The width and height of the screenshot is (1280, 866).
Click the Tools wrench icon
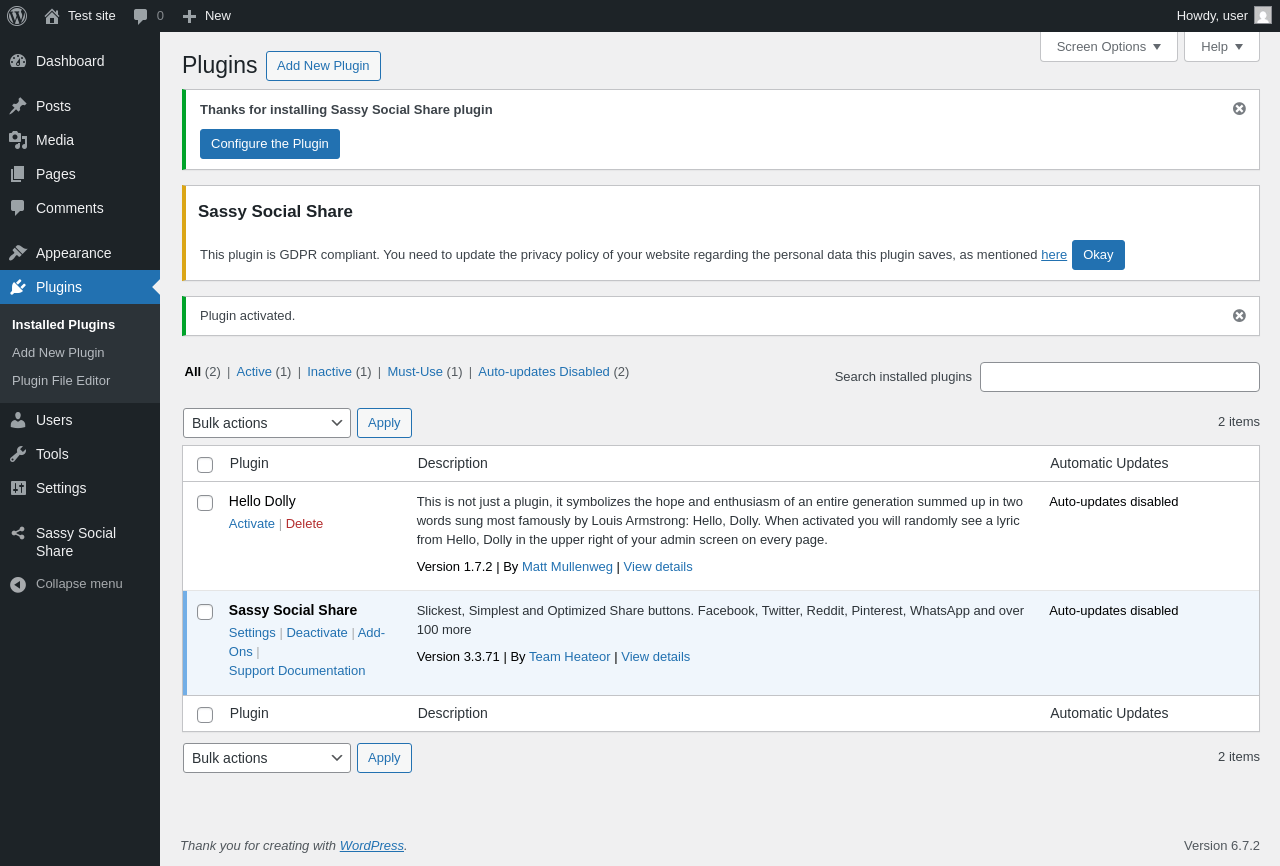pyautogui.click(x=18, y=454)
